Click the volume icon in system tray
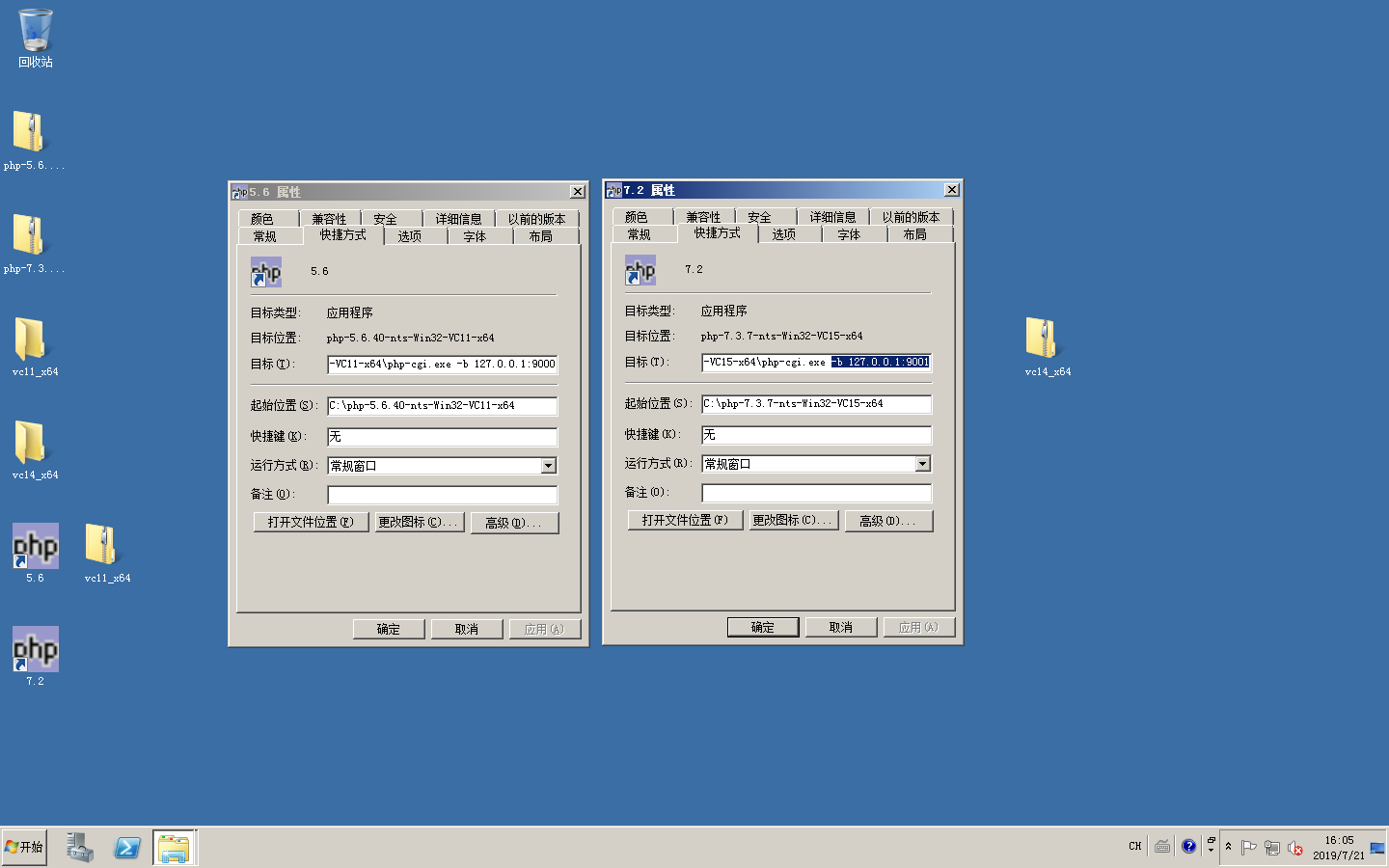 click(1295, 848)
